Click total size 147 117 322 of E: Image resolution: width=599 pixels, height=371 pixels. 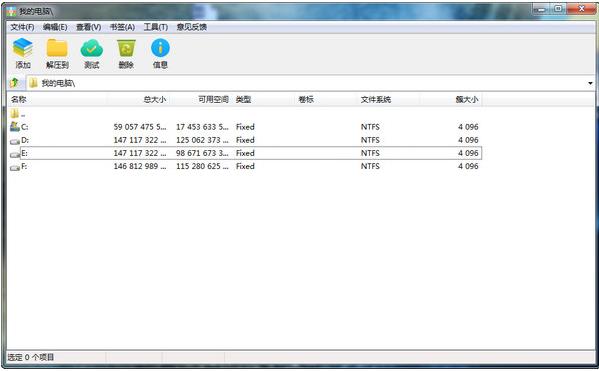coord(140,153)
